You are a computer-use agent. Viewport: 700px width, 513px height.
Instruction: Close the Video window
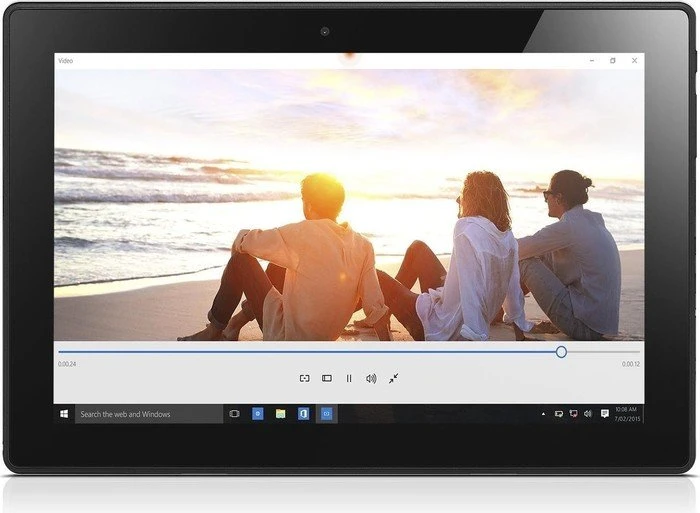pyautogui.click(x=634, y=61)
